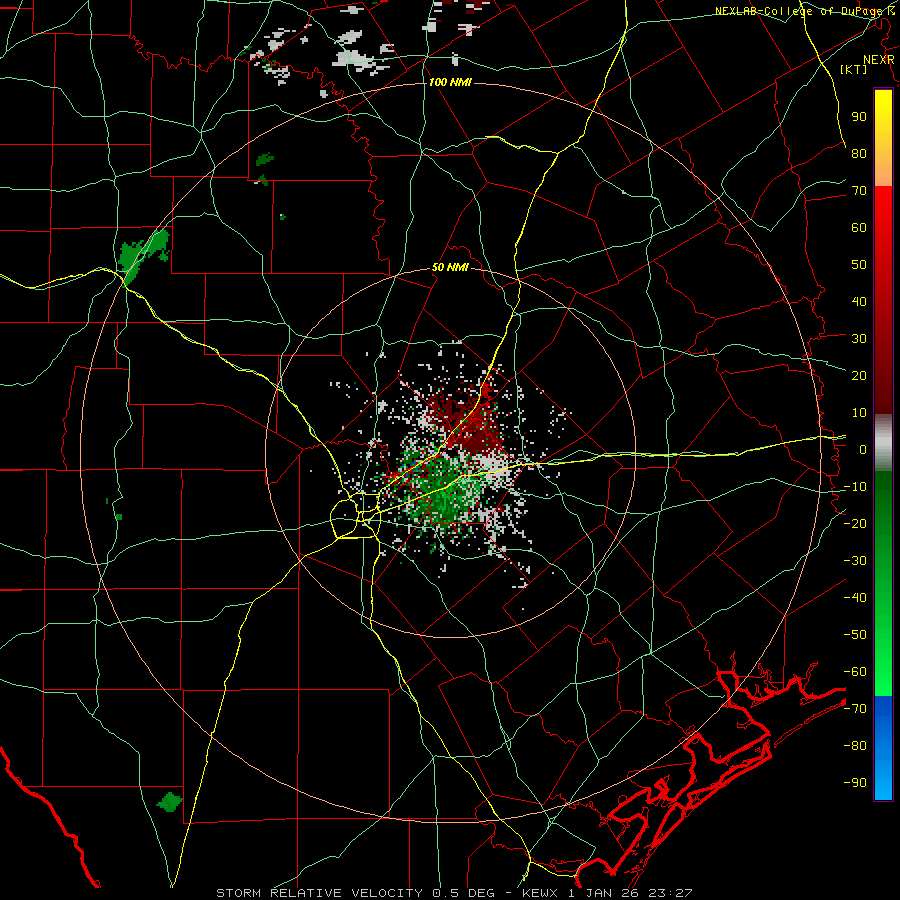Click the 30 value on the velocity scale
Screen dimensions: 900x900
pyautogui.click(x=859, y=339)
